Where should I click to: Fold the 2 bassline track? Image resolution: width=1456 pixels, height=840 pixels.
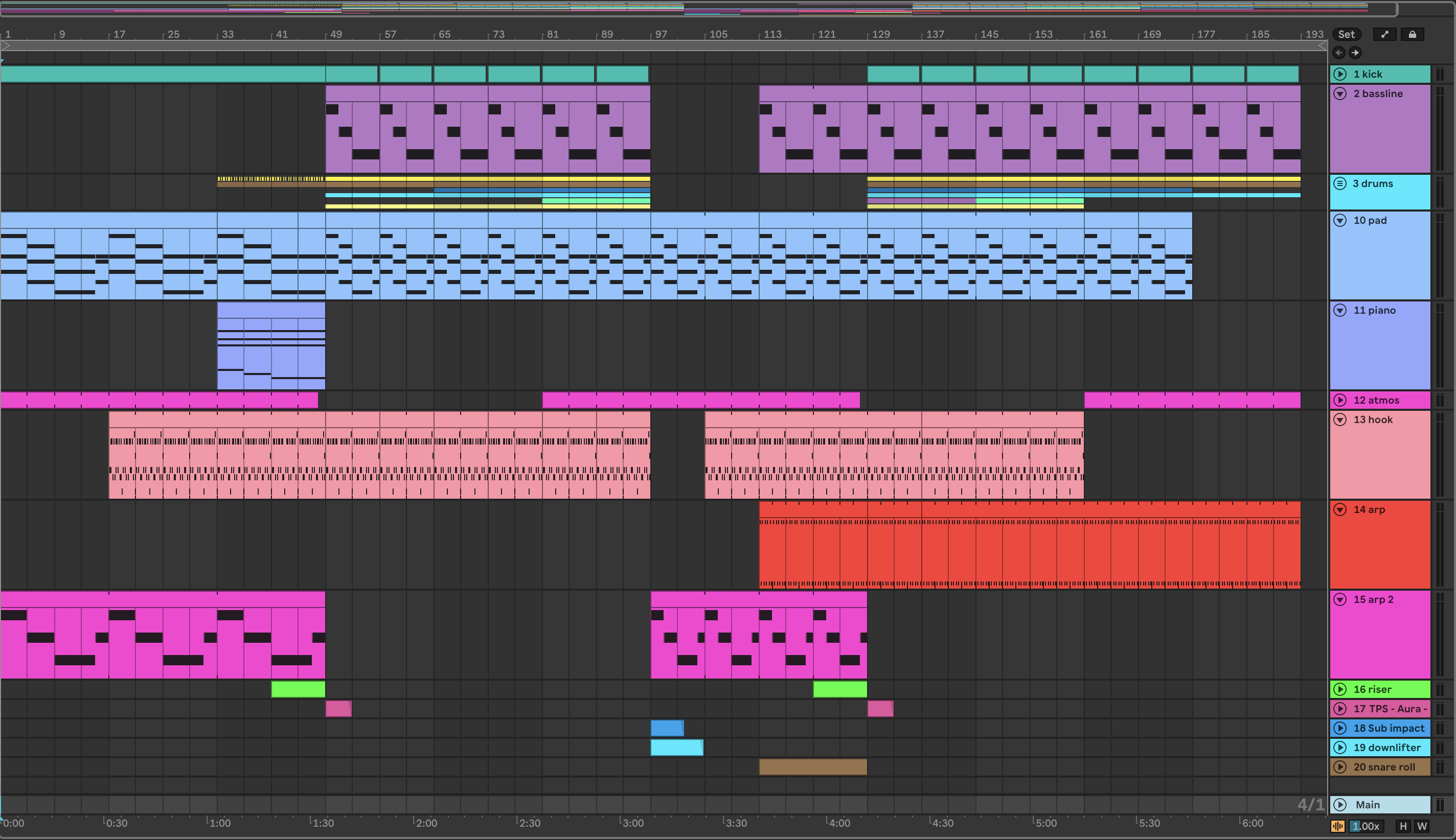(x=1340, y=94)
